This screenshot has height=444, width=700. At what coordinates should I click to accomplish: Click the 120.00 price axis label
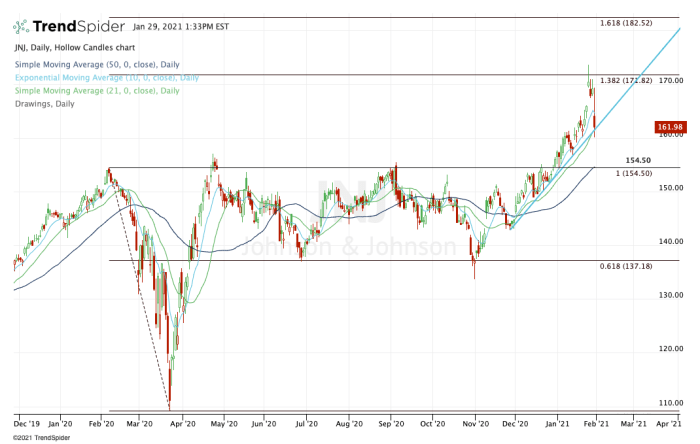(x=671, y=349)
